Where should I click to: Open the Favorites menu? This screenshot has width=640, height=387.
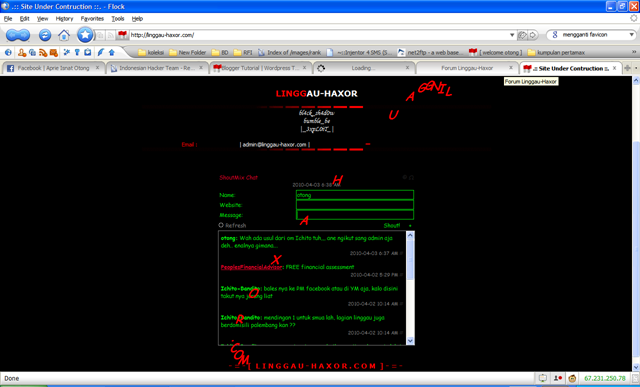coord(92,19)
